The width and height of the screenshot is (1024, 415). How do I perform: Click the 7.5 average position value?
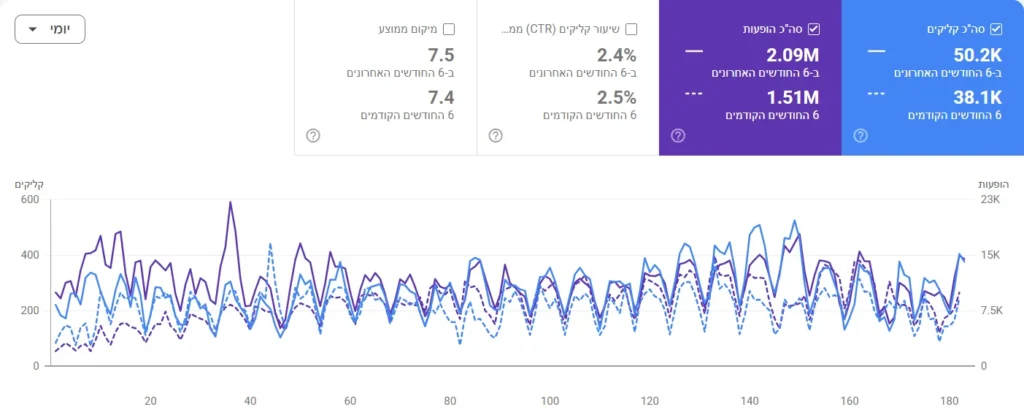coord(441,55)
